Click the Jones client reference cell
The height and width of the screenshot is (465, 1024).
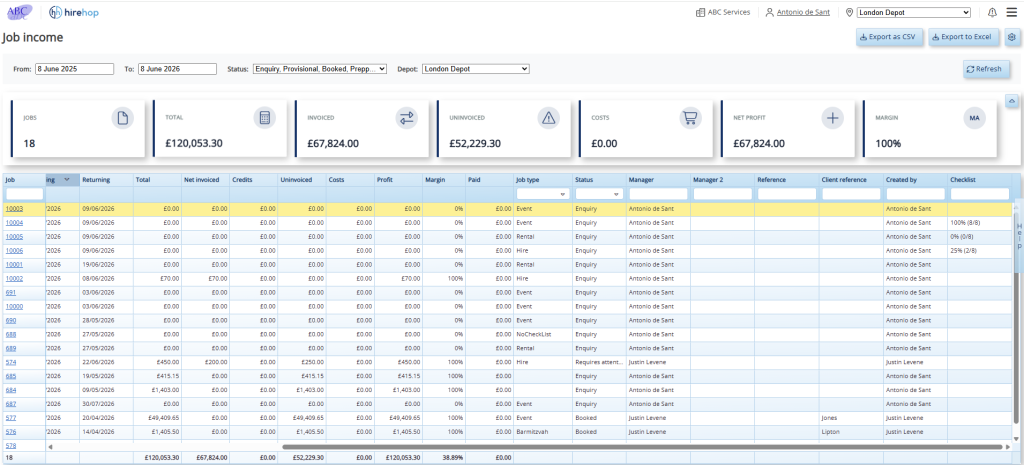click(852, 417)
